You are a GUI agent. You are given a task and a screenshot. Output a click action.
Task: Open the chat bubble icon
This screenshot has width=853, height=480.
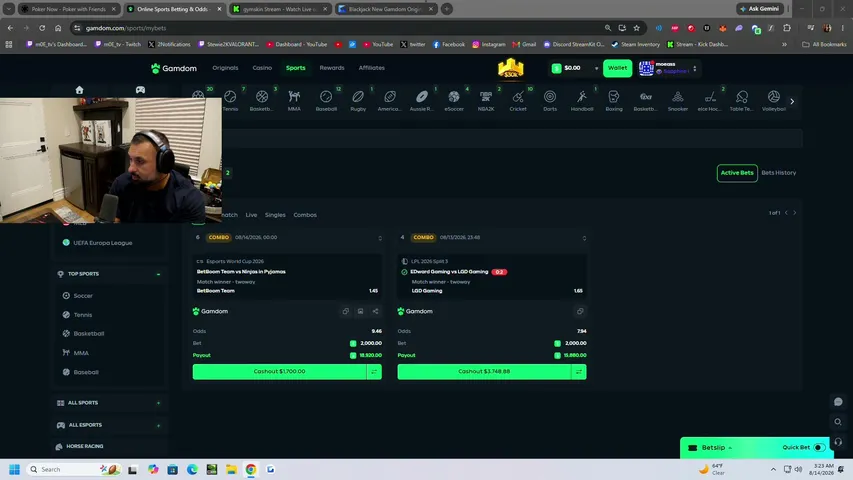838,402
